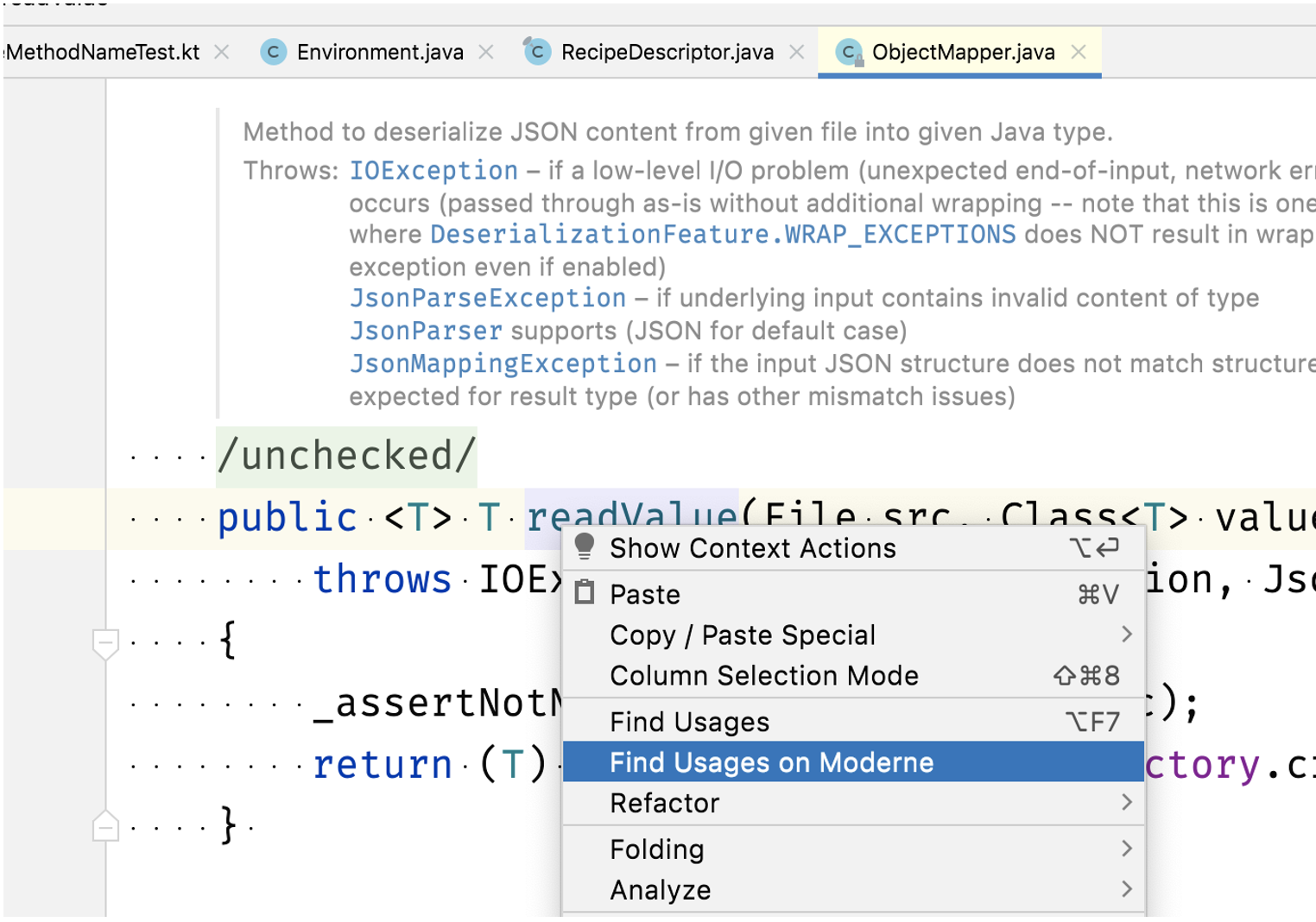Image resolution: width=1316 pixels, height=922 pixels.
Task: Click the throws keyword
Action: (382, 579)
